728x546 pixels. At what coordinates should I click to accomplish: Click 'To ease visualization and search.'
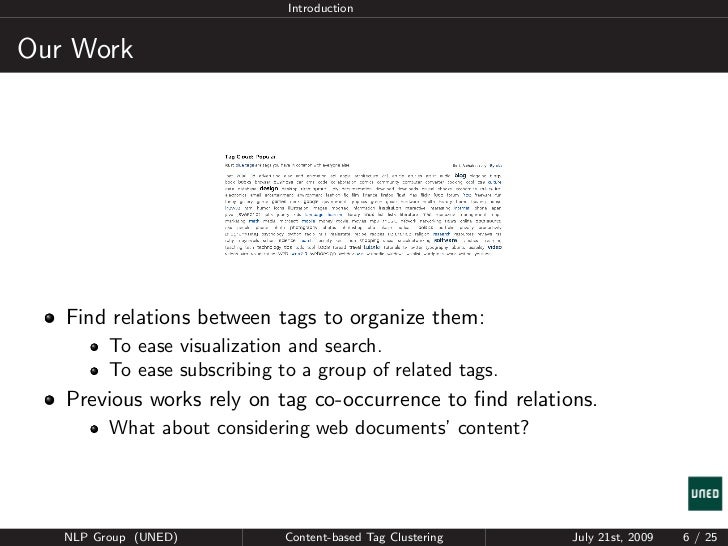246,346
